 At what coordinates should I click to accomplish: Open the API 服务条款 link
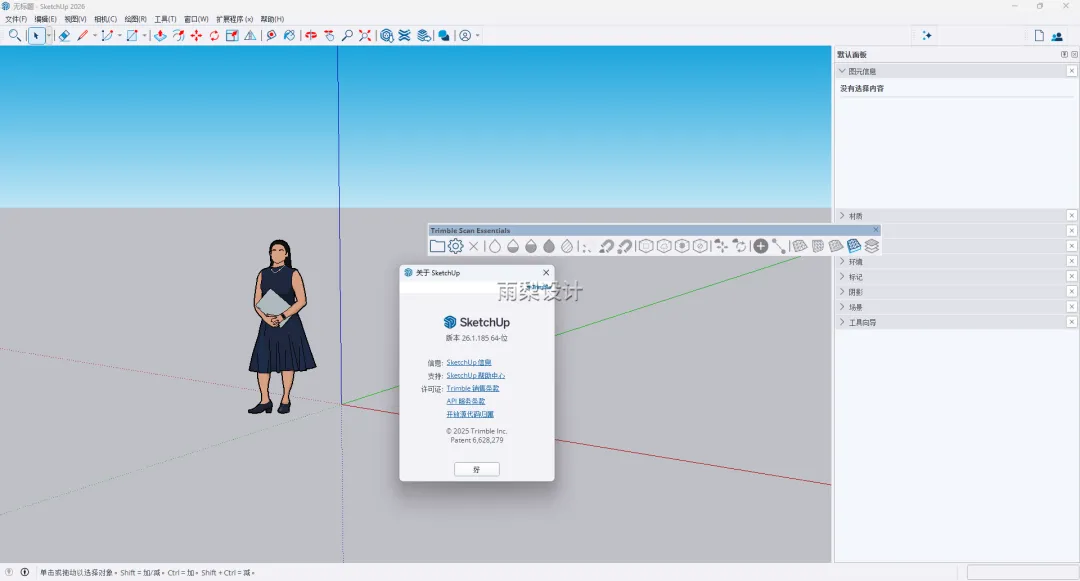pos(466,401)
